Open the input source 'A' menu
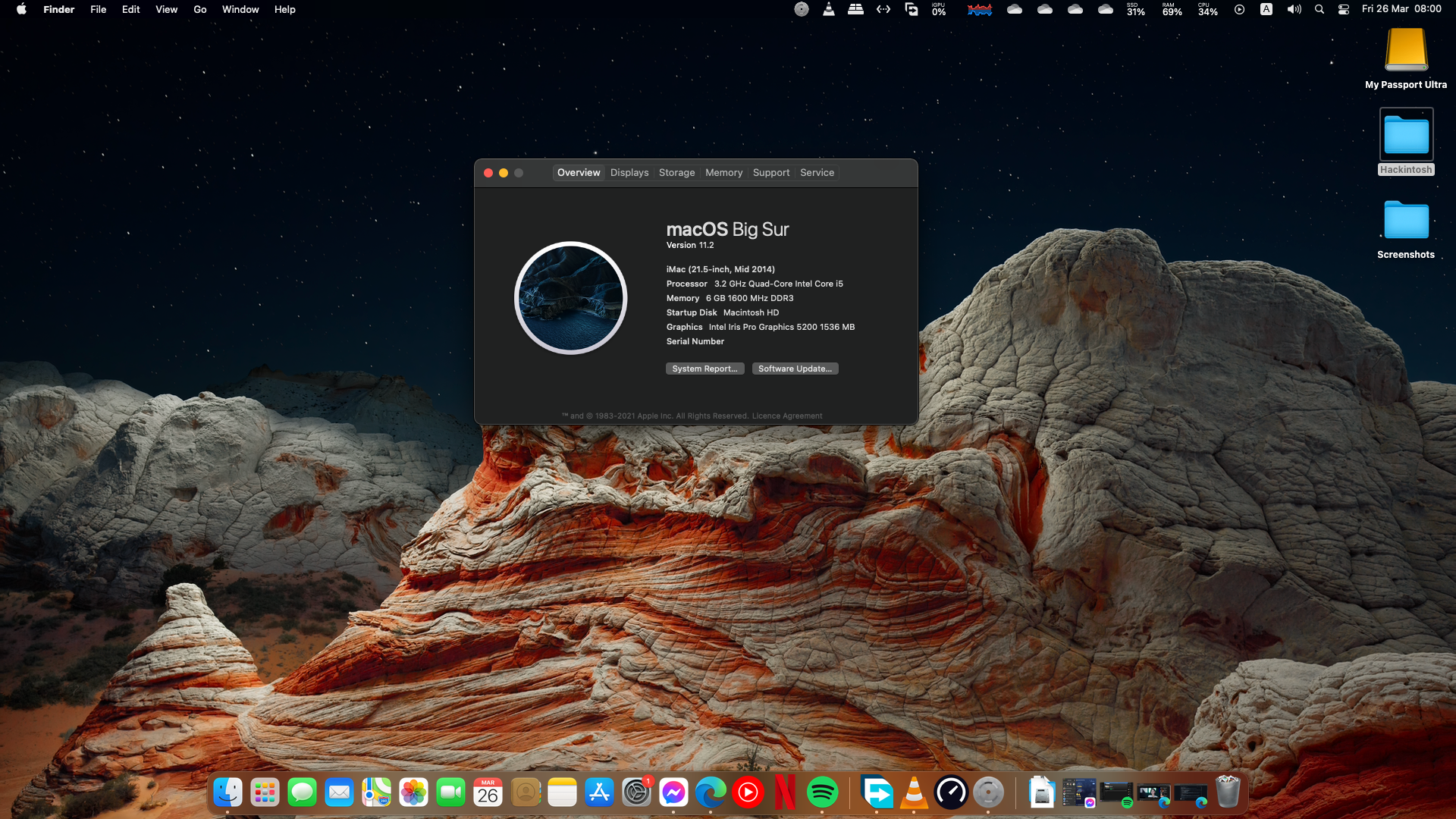The width and height of the screenshot is (1456, 819). click(x=1266, y=9)
